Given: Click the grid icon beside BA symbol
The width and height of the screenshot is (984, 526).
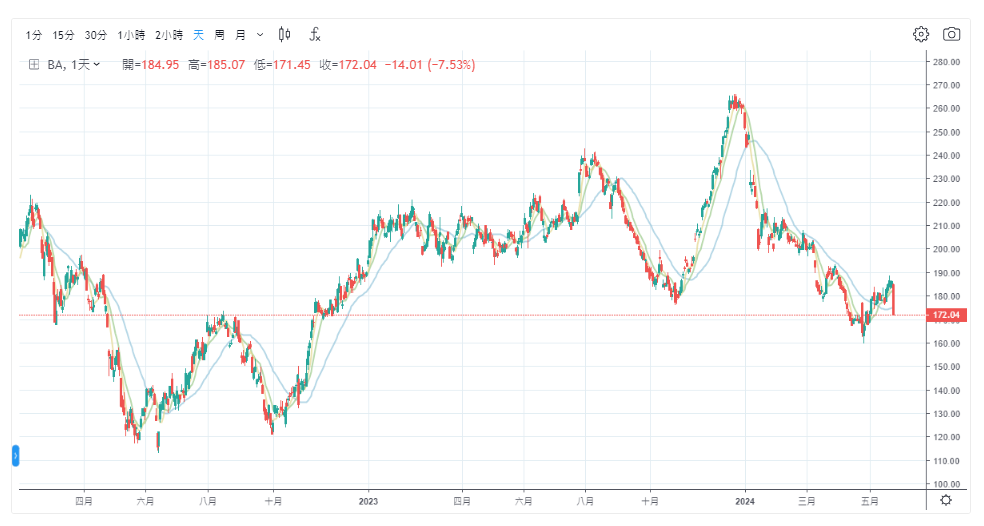Looking at the screenshot, I should (x=34, y=65).
